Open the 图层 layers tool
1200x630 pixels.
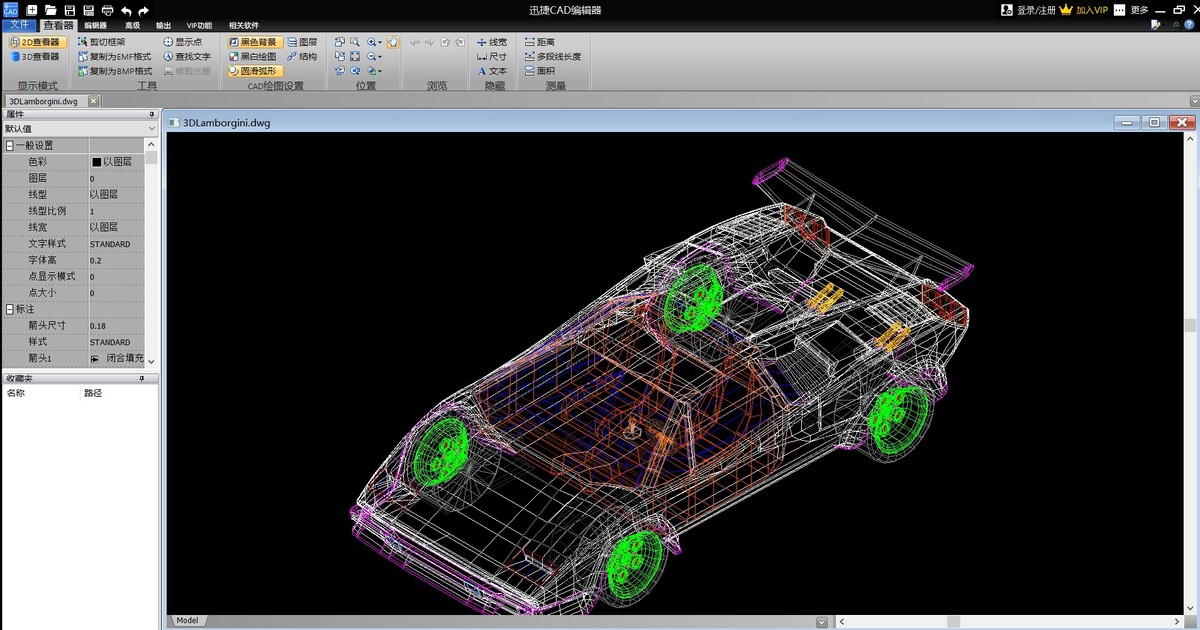(x=302, y=43)
